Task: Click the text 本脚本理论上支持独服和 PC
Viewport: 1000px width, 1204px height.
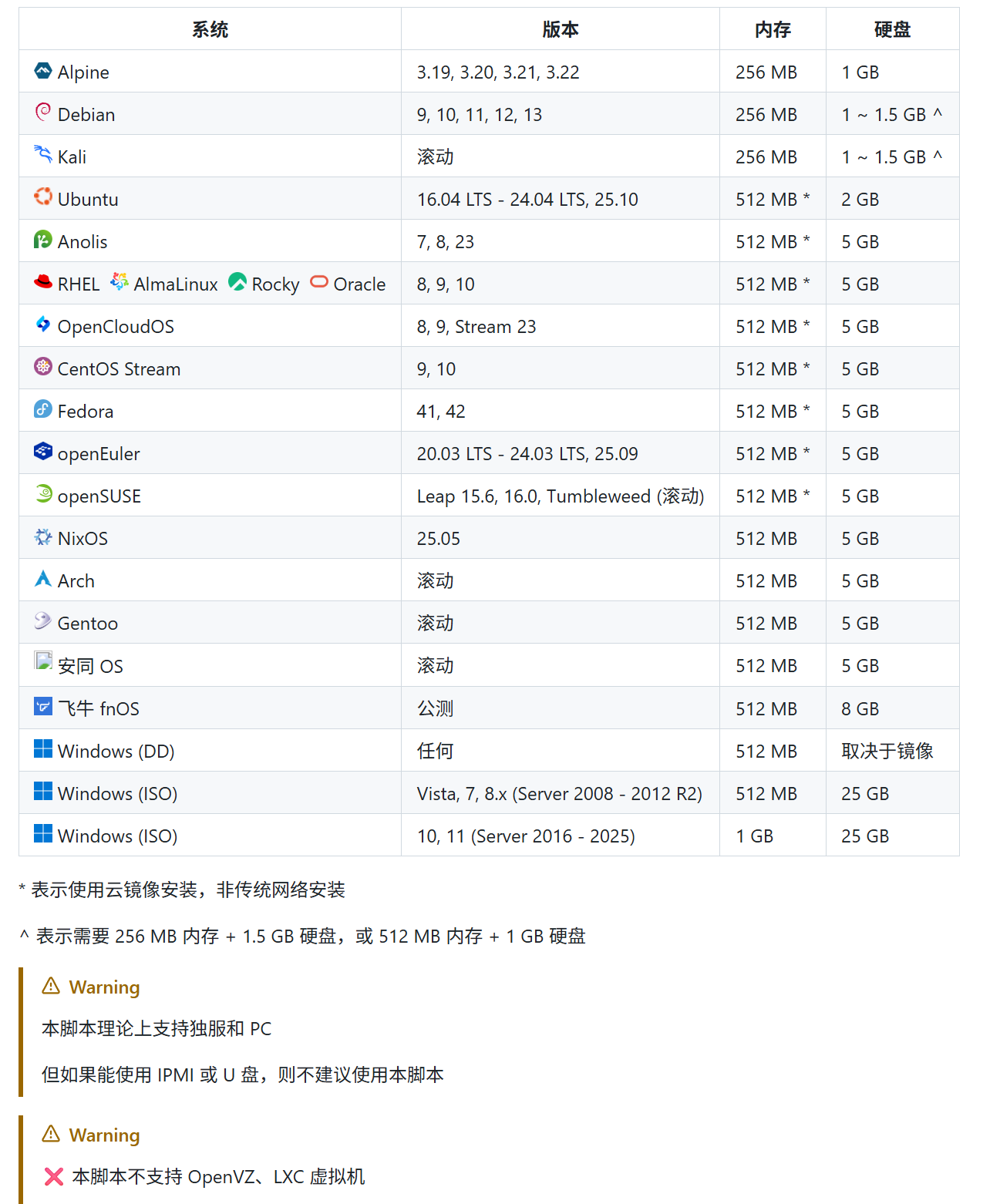Action: [157, 1029]
